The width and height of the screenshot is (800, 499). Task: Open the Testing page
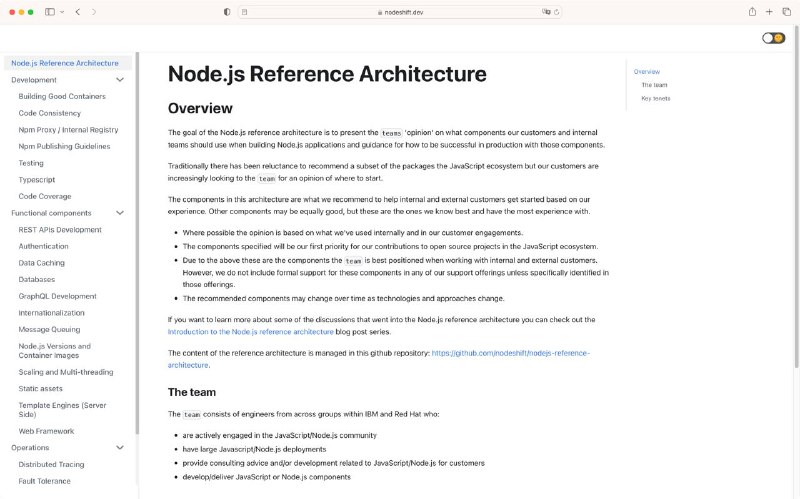click(x=31, y=163)
